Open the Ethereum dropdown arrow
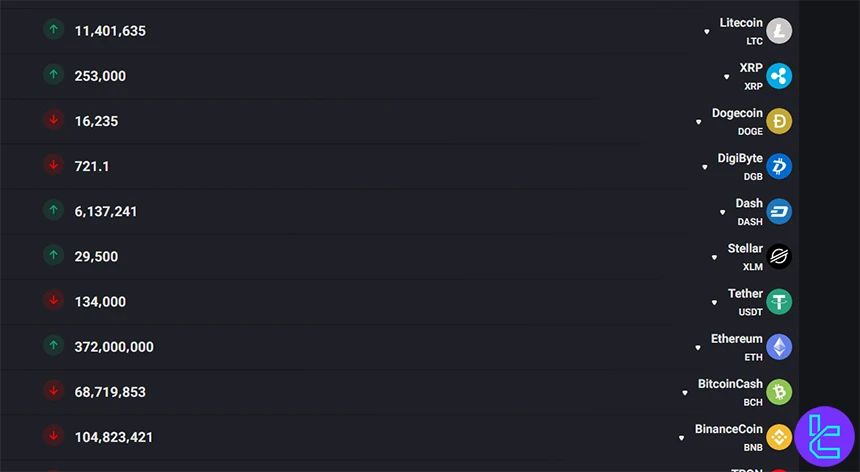This screenshot has width=860, height=472. (x=698, y=348)
